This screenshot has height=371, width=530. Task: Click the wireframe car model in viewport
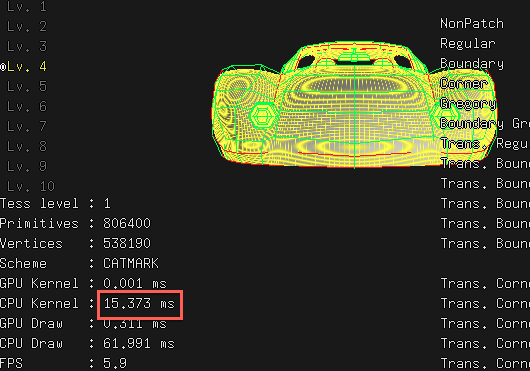click(x=354, y=105)
